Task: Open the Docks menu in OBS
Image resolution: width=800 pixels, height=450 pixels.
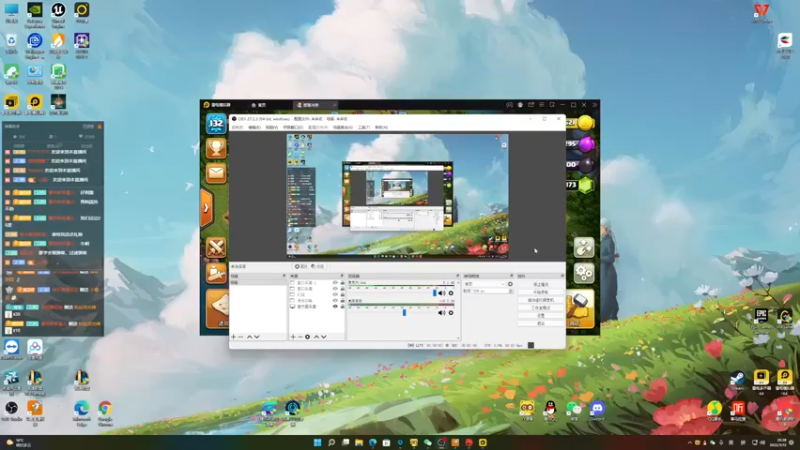Action: pyautogui.click(x=292, y=127)
